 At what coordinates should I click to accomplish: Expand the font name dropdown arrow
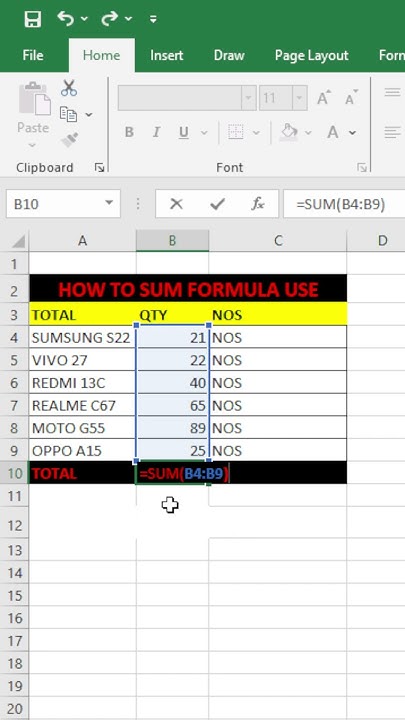click(x=249, y=98)
